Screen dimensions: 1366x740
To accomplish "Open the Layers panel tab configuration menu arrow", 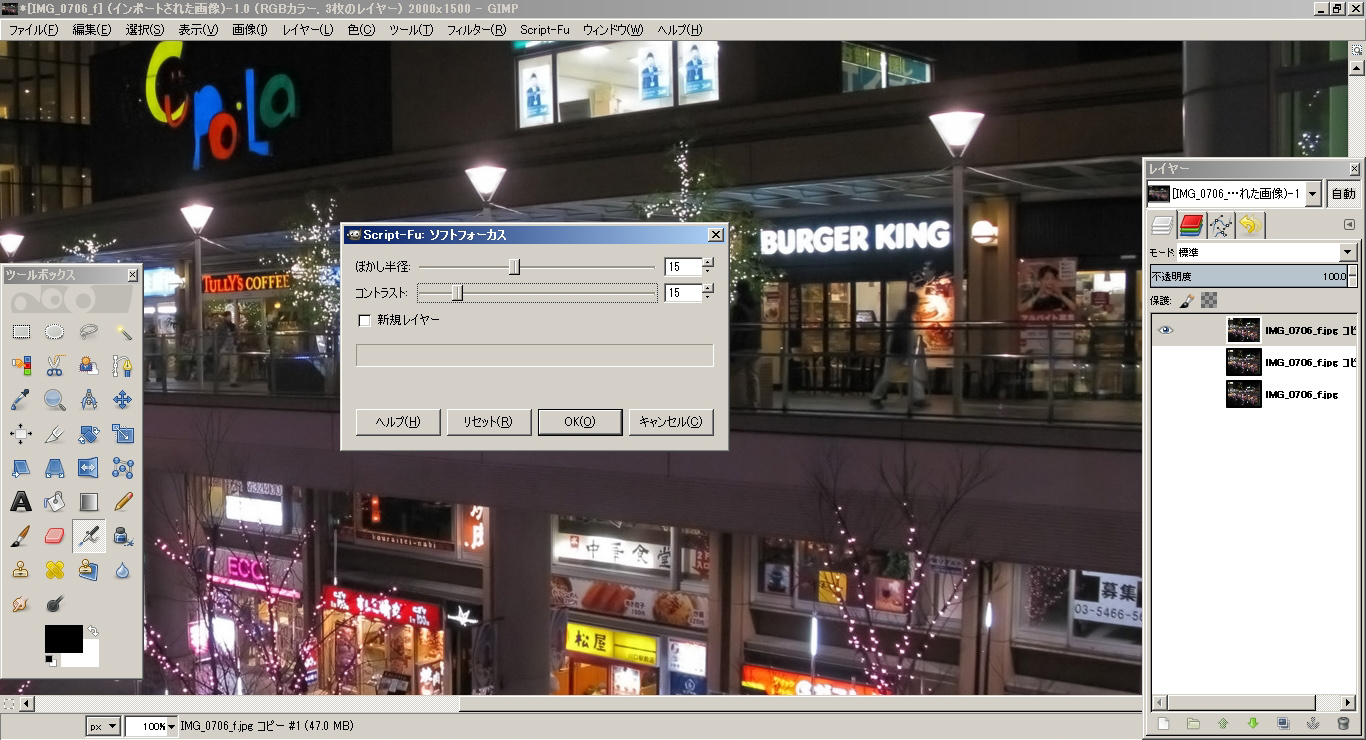I will [x=1349, y=225].
